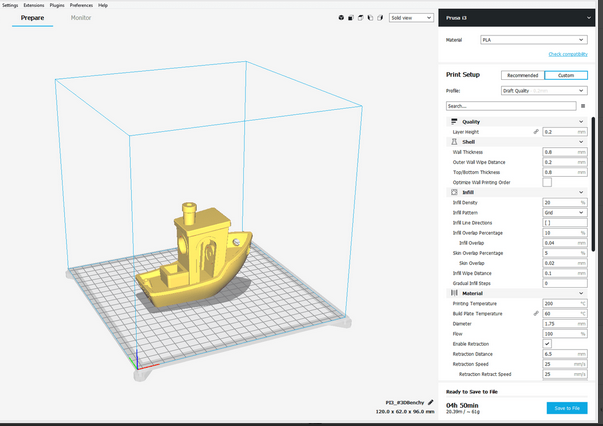
Task: Click the Infill Wipe Distance field
Action: tap(565, 273)
